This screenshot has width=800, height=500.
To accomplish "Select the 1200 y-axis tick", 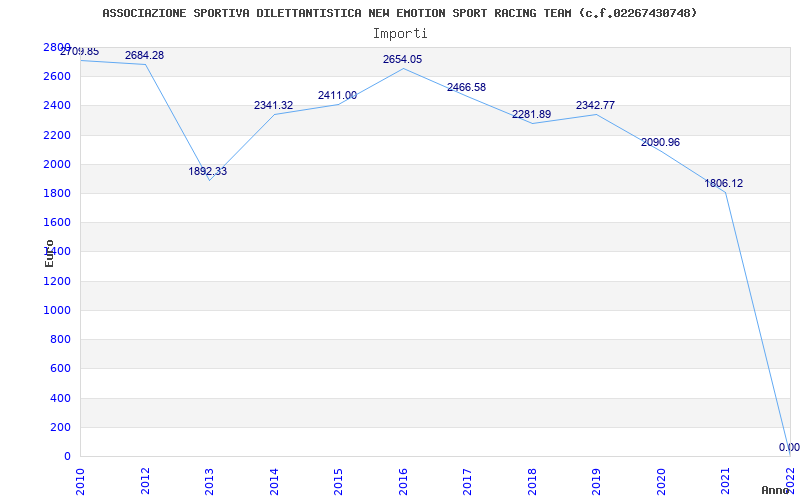I will click(x=57, y=281).
